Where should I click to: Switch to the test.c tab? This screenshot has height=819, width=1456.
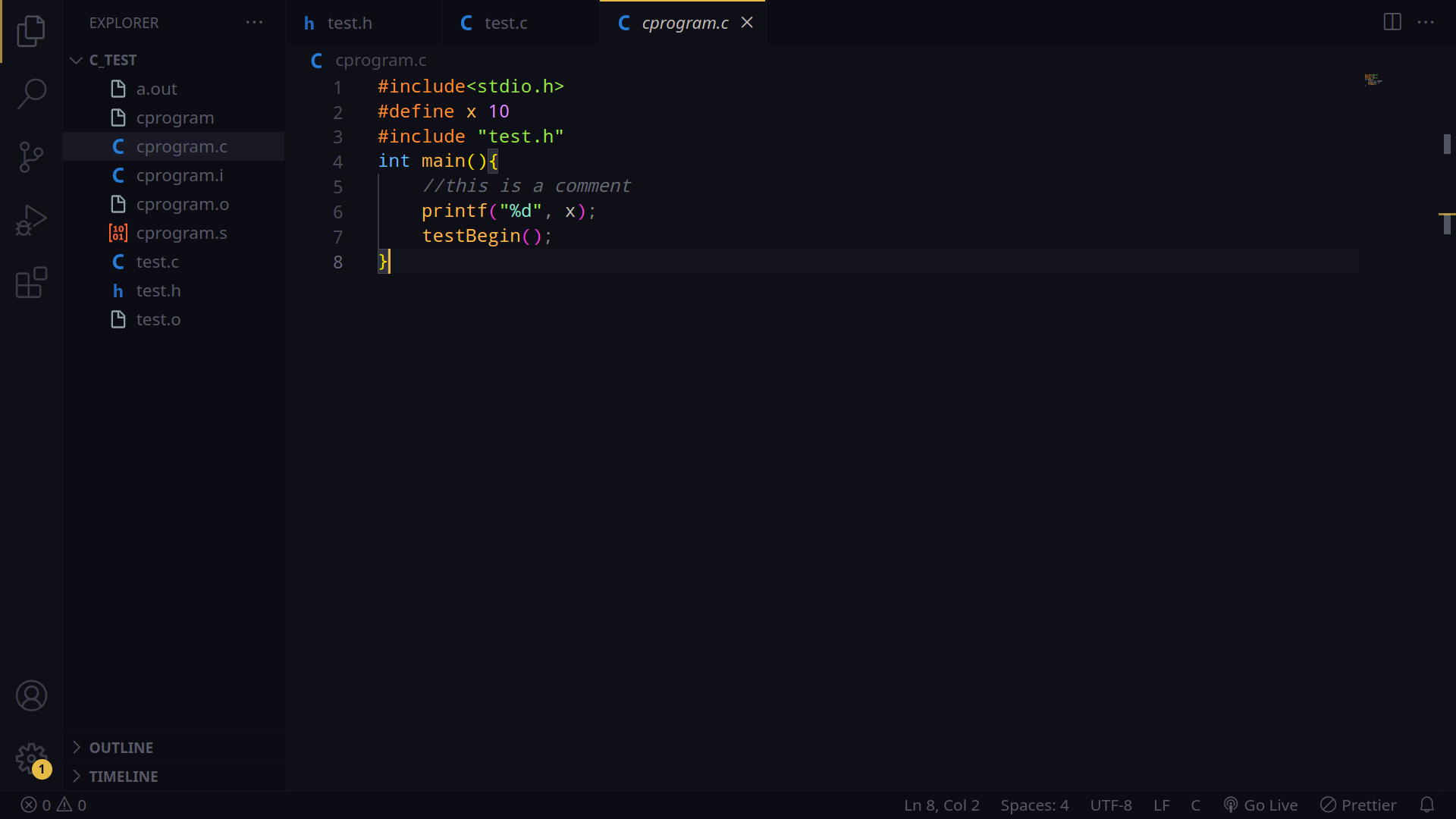coord(505,23)
